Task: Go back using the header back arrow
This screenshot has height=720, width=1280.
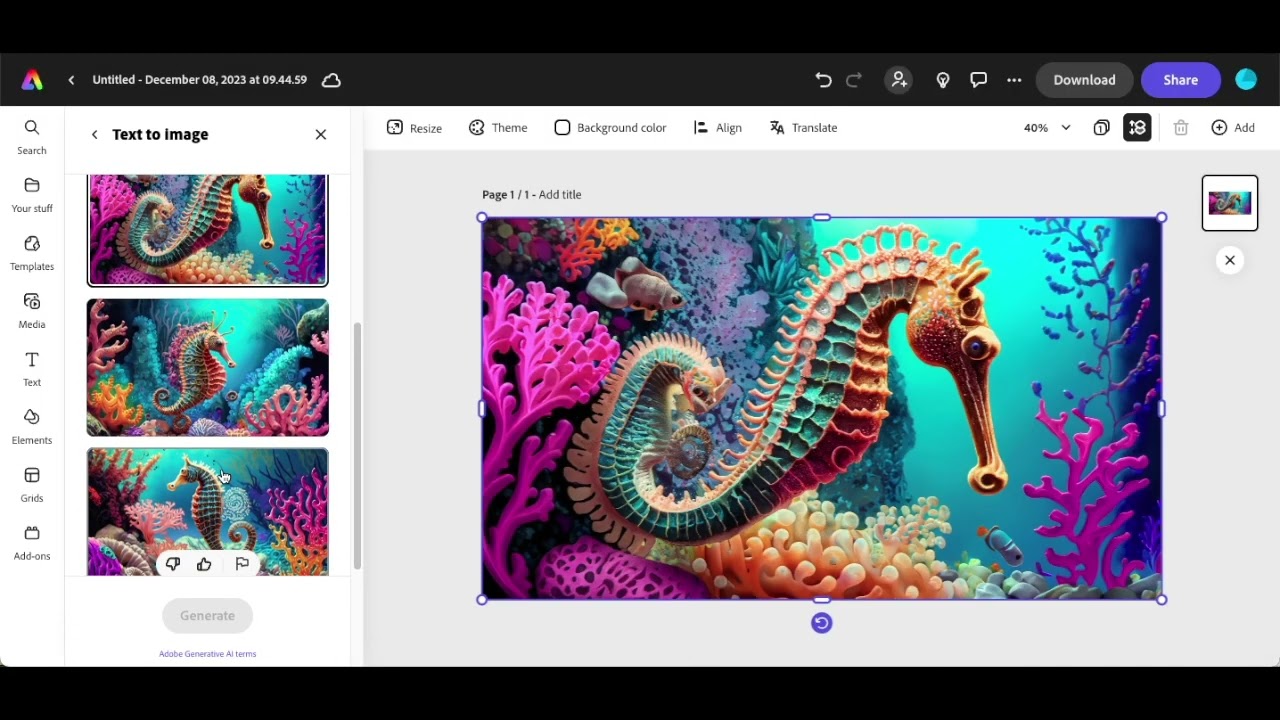Action: tap(71, 80)
